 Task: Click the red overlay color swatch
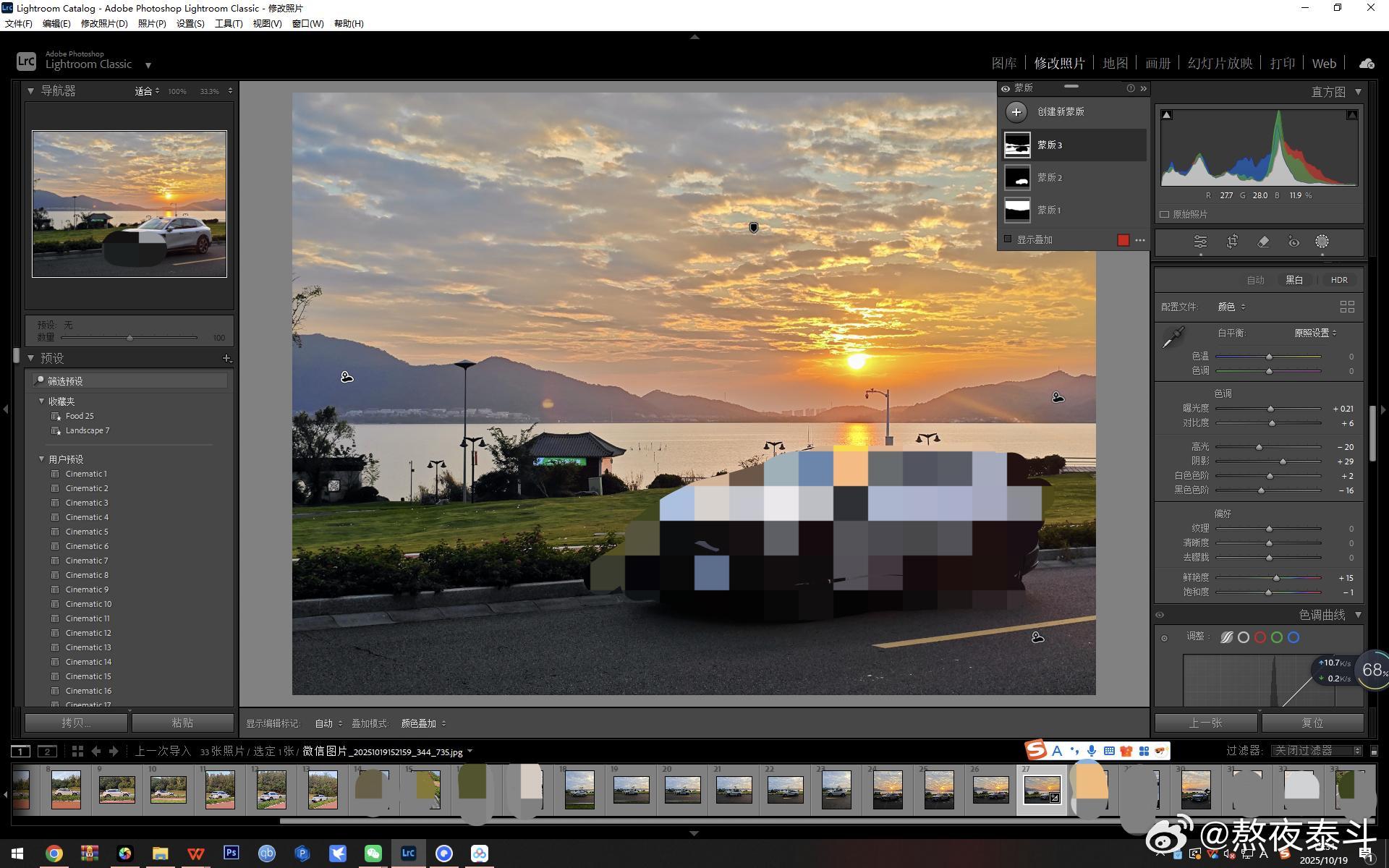tap(1123, 240)
